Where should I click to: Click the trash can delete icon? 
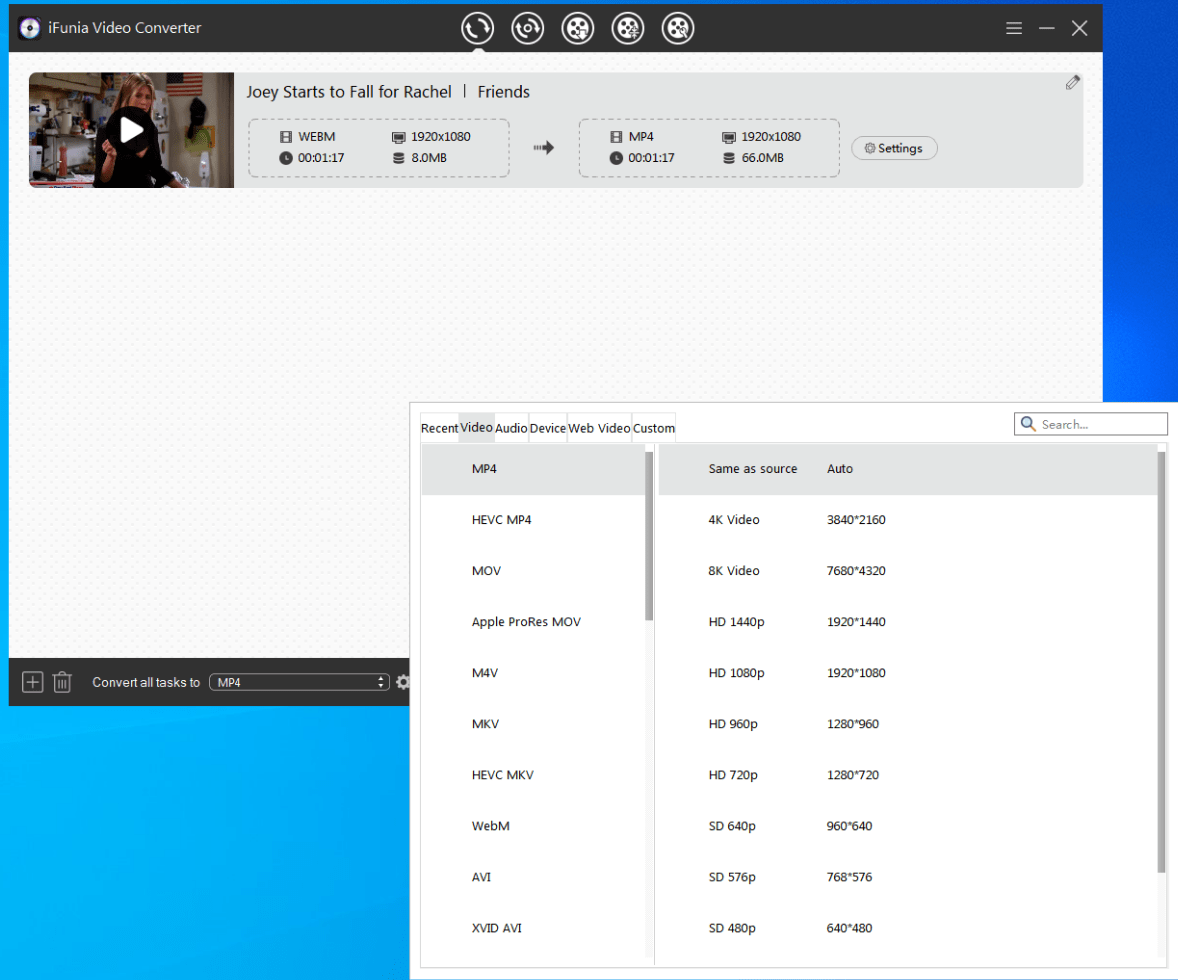tap(62, 682)
